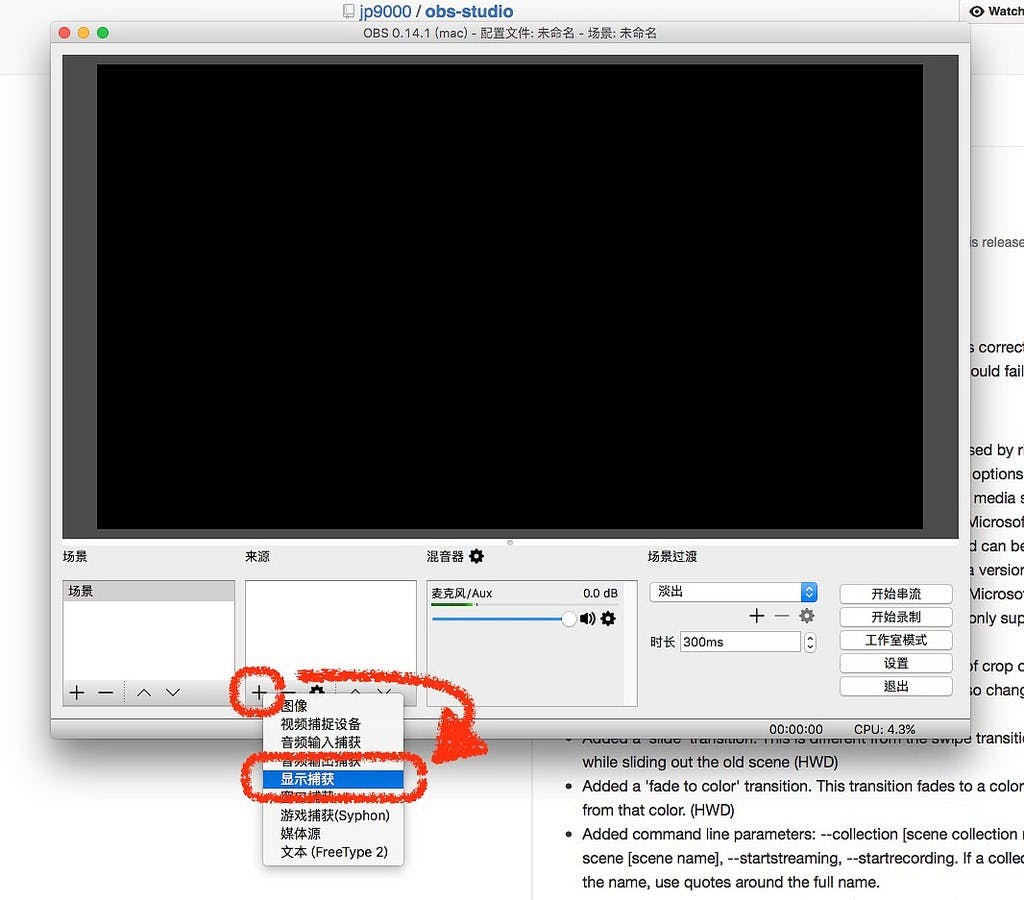Adjust the 麦克风/Aux volume slider
The image size is (1024, 900).
[x=504, y=619]
